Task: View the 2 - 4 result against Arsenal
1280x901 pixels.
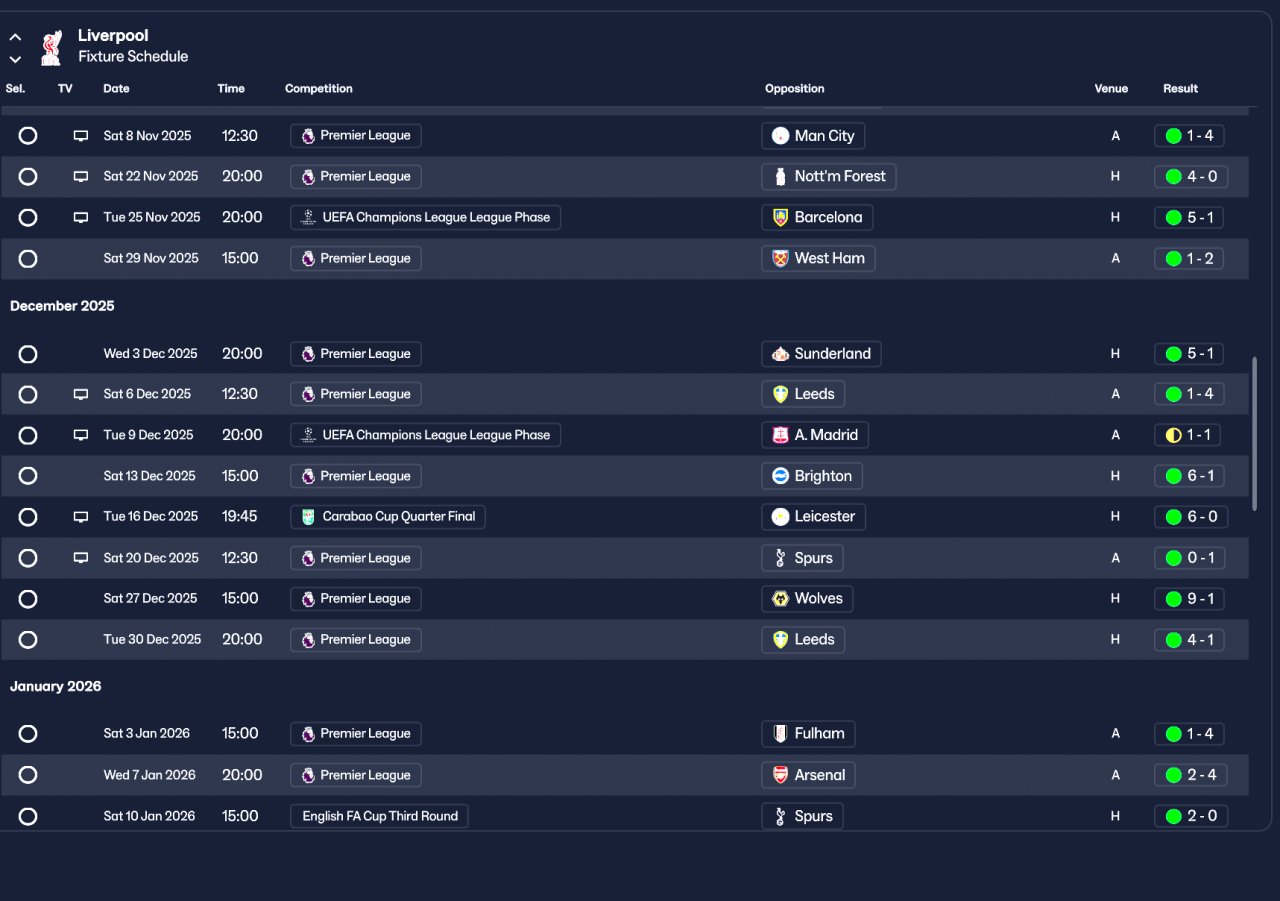Action: (1189, 775)
